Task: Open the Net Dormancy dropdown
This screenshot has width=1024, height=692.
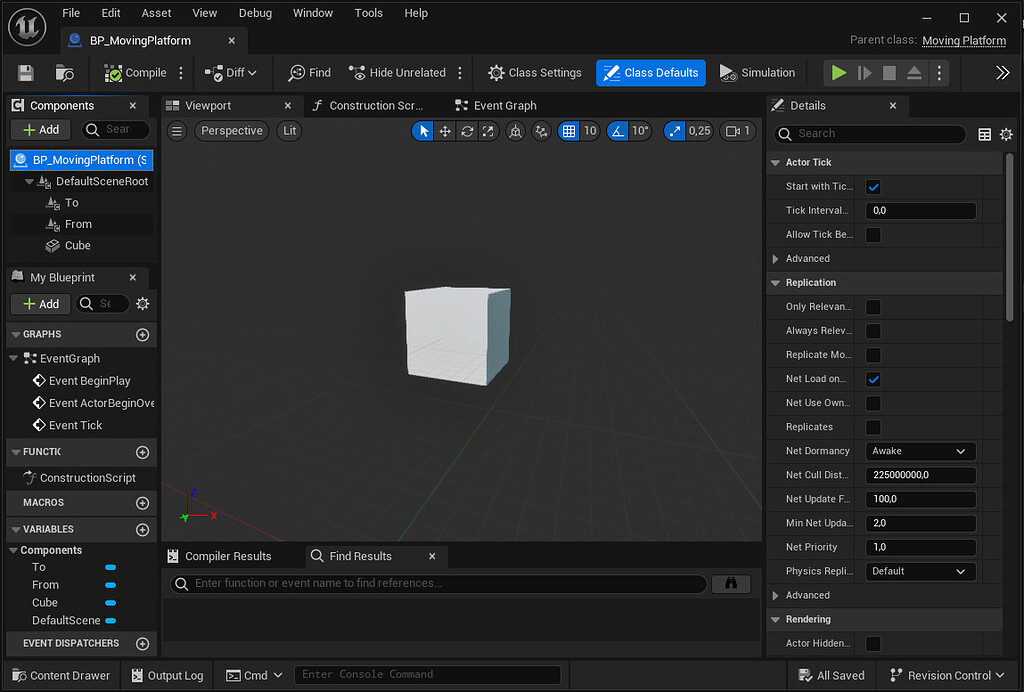Action: pos(920,451)
